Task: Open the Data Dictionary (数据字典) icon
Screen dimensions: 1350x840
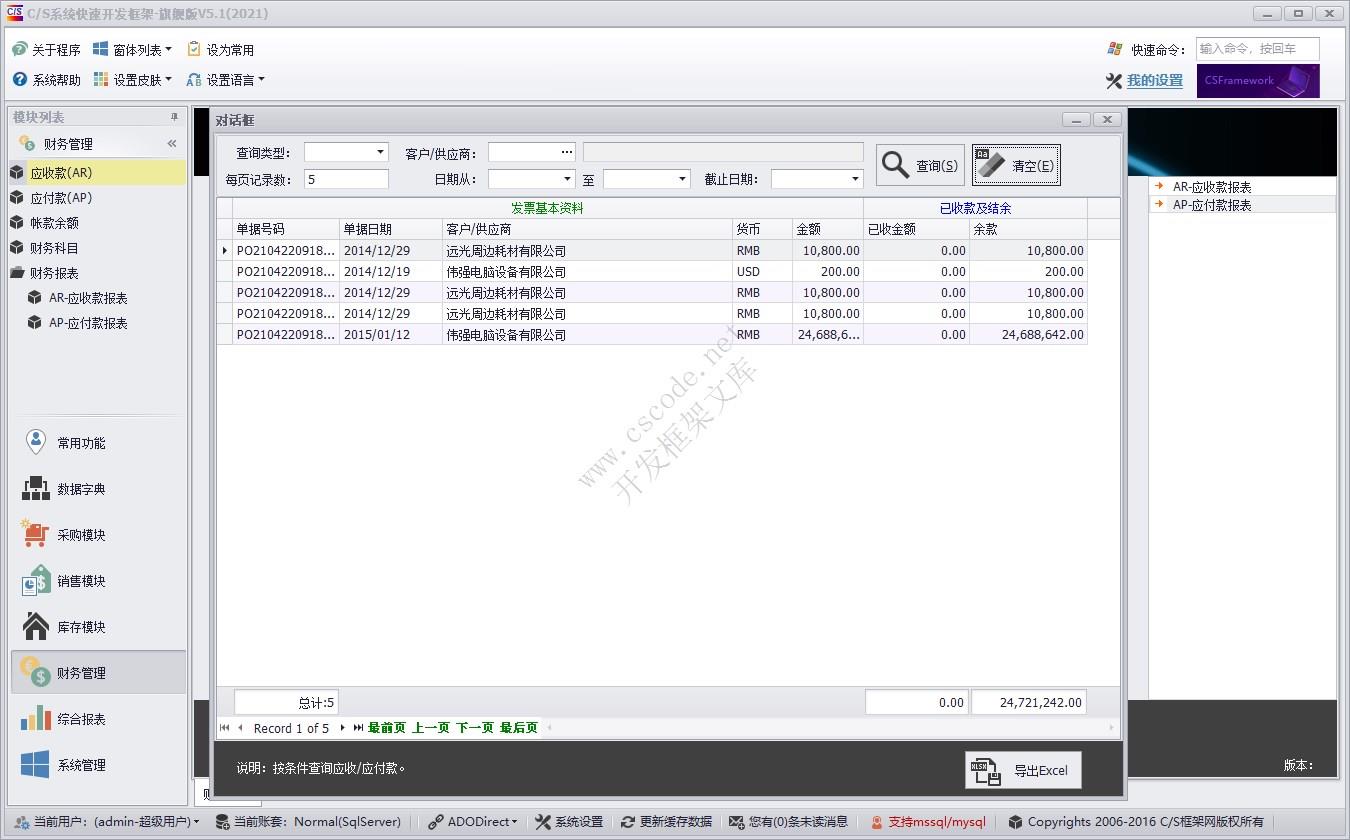Action: 36,489
